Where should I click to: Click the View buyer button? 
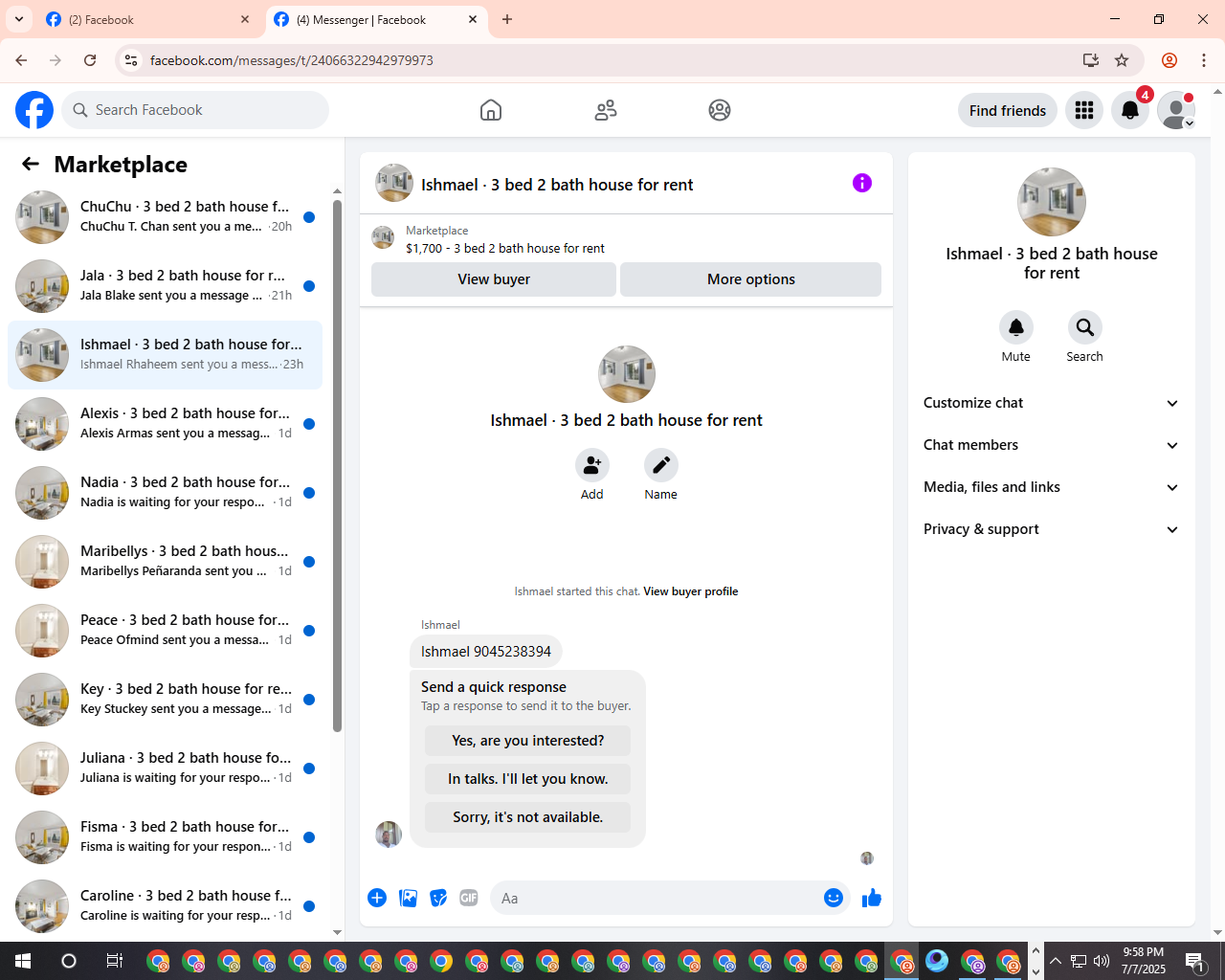click(494, 279)
